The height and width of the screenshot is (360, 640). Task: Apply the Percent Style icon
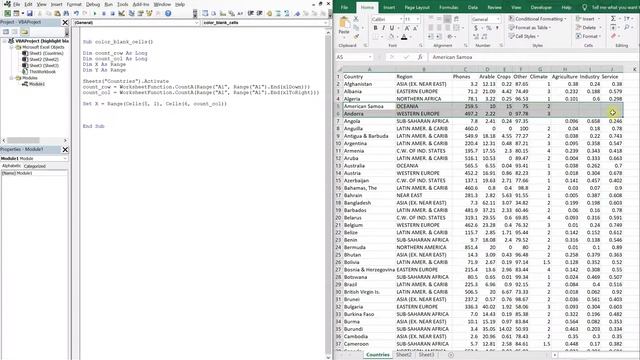point(489,28)
